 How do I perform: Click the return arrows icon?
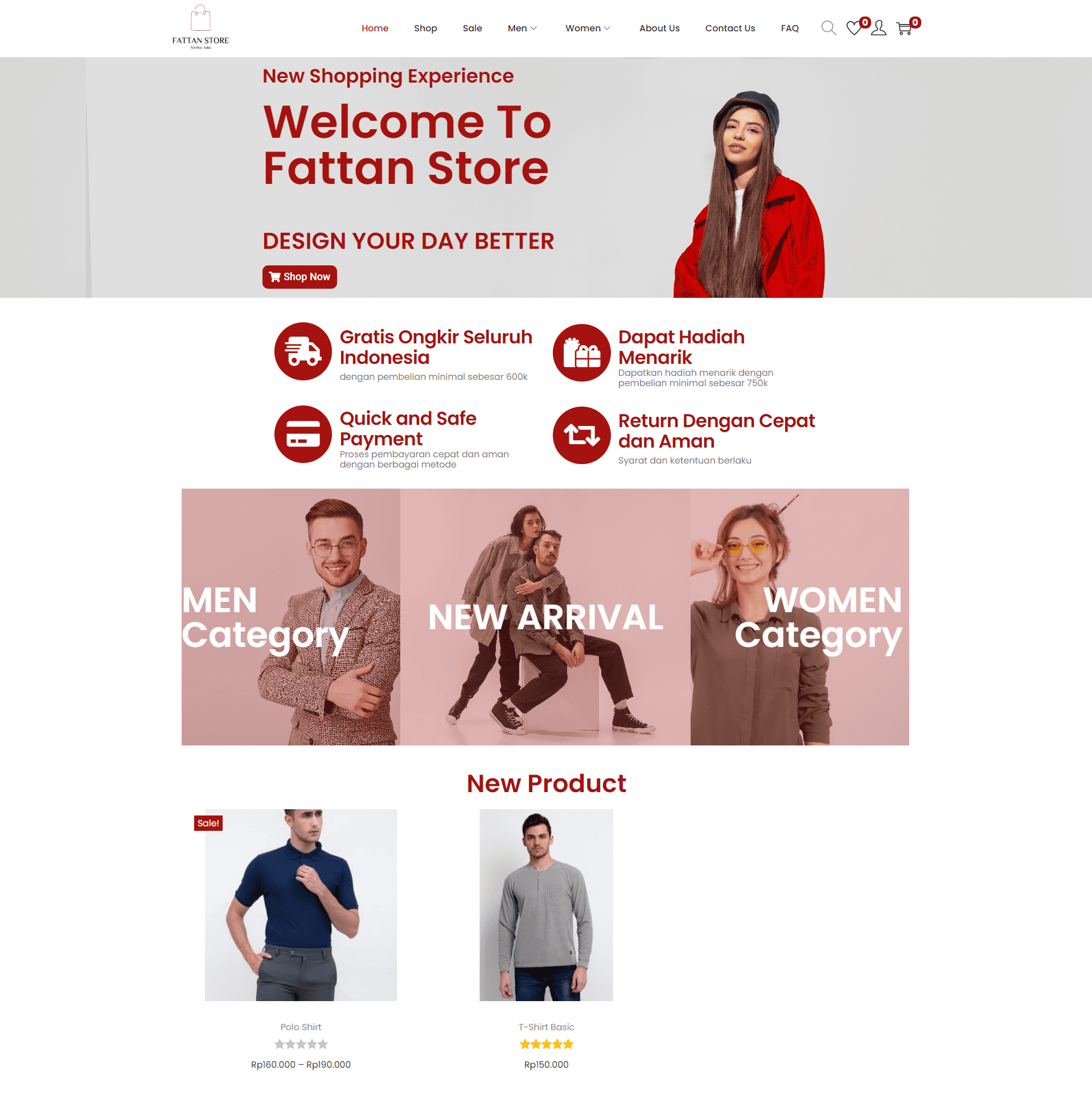(x=581, y=435)
